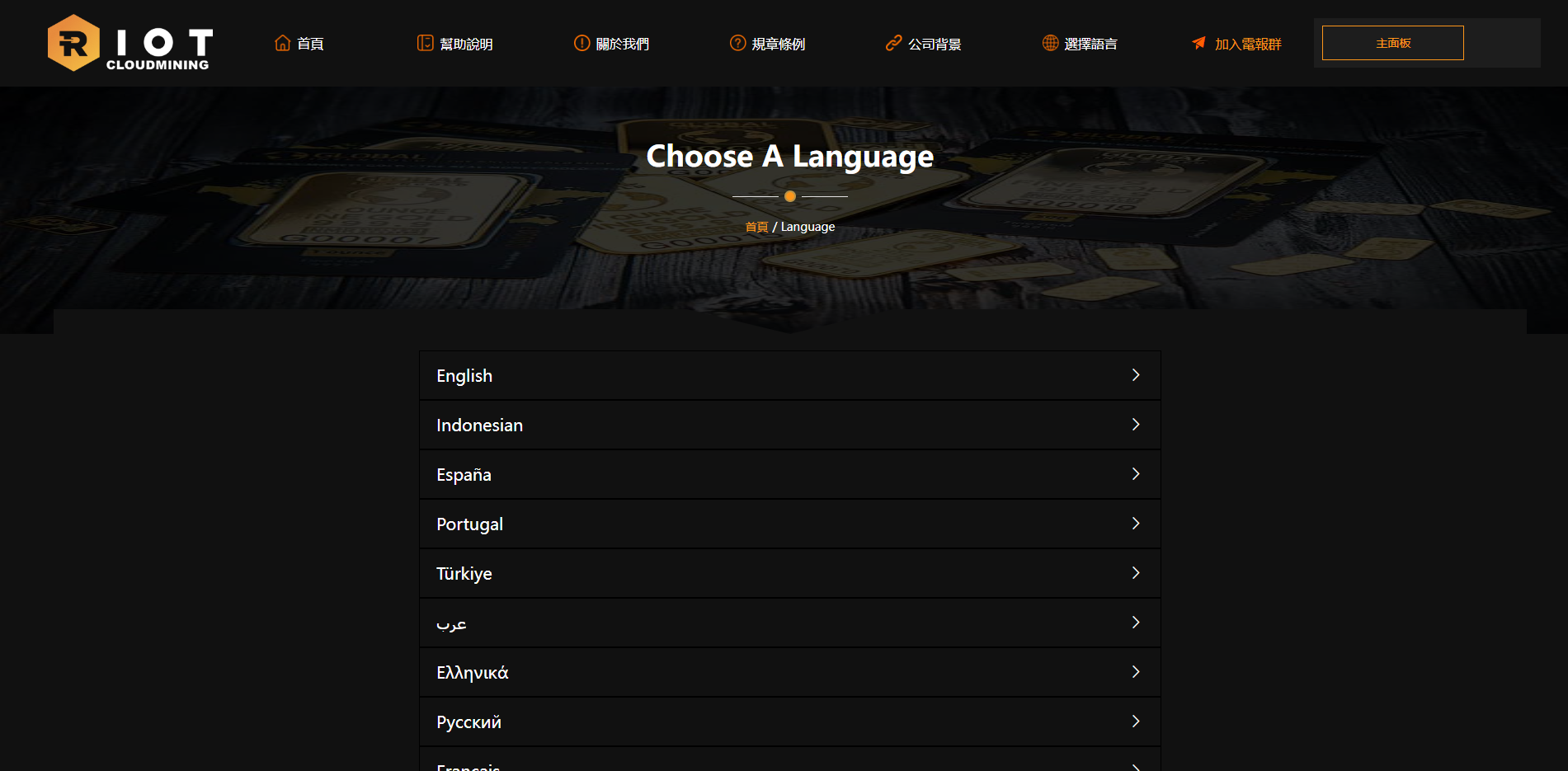Open the 關於我們 menu item
The height and width of the screenshot is (771, 1568).
(x=622, y=44)
